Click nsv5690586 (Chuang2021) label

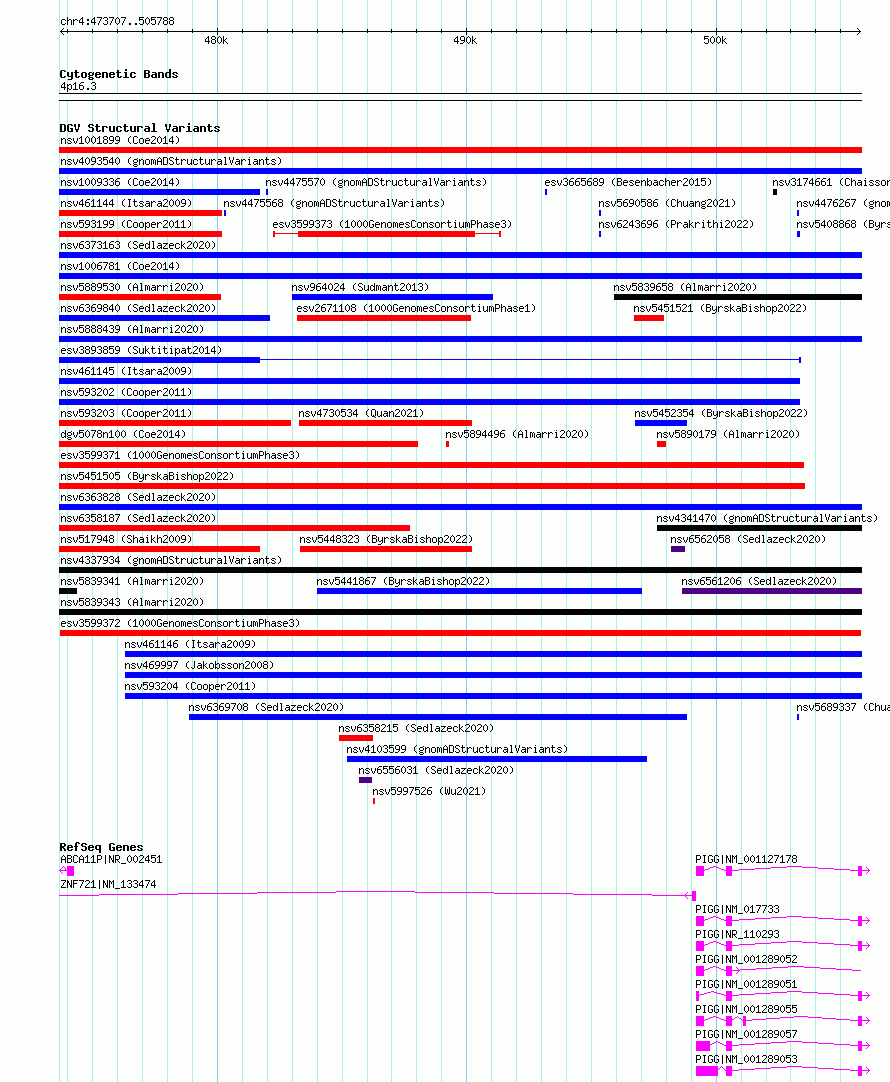tap(667, 204)
